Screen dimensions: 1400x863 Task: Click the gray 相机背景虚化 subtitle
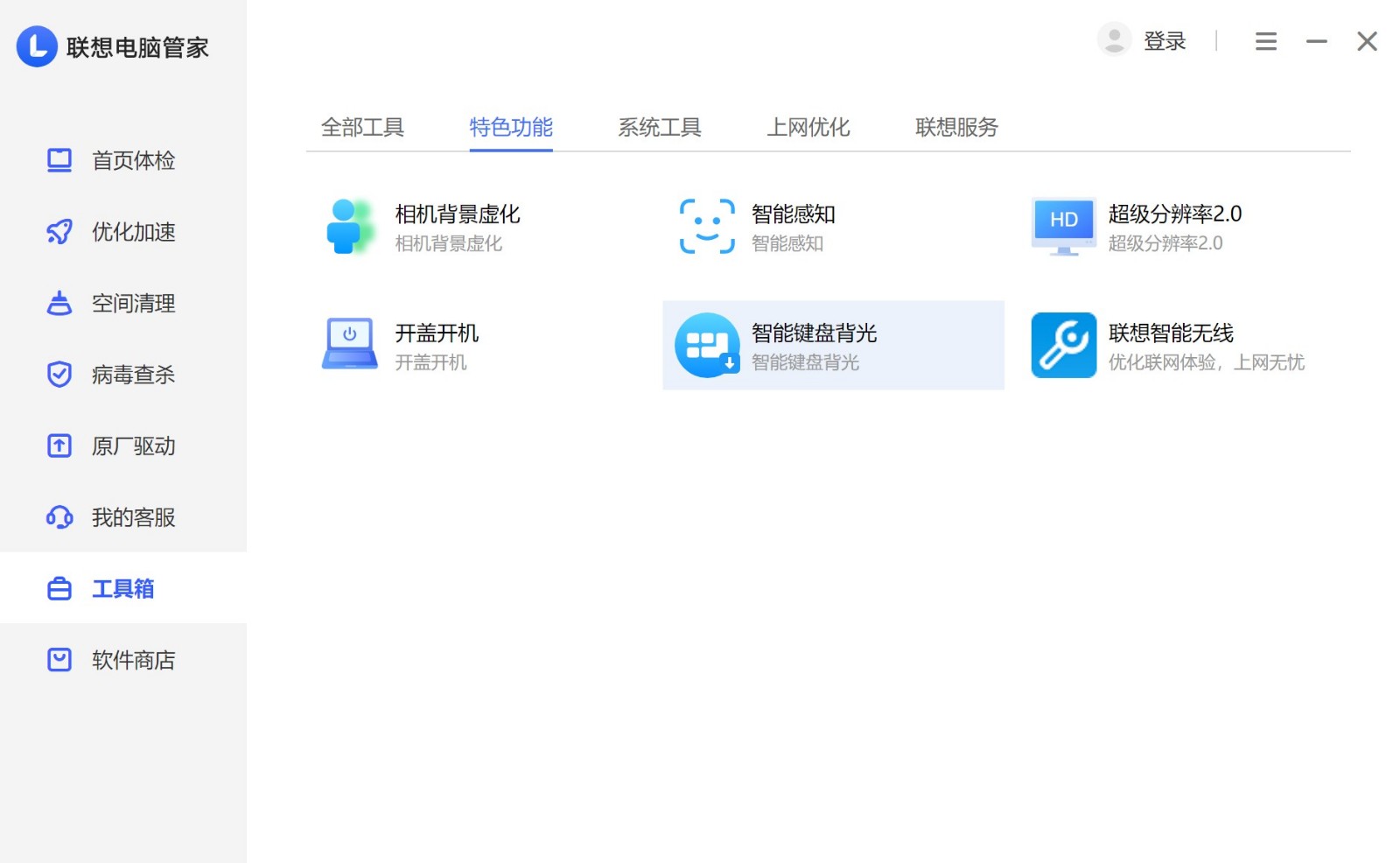[x=449, y=243]
